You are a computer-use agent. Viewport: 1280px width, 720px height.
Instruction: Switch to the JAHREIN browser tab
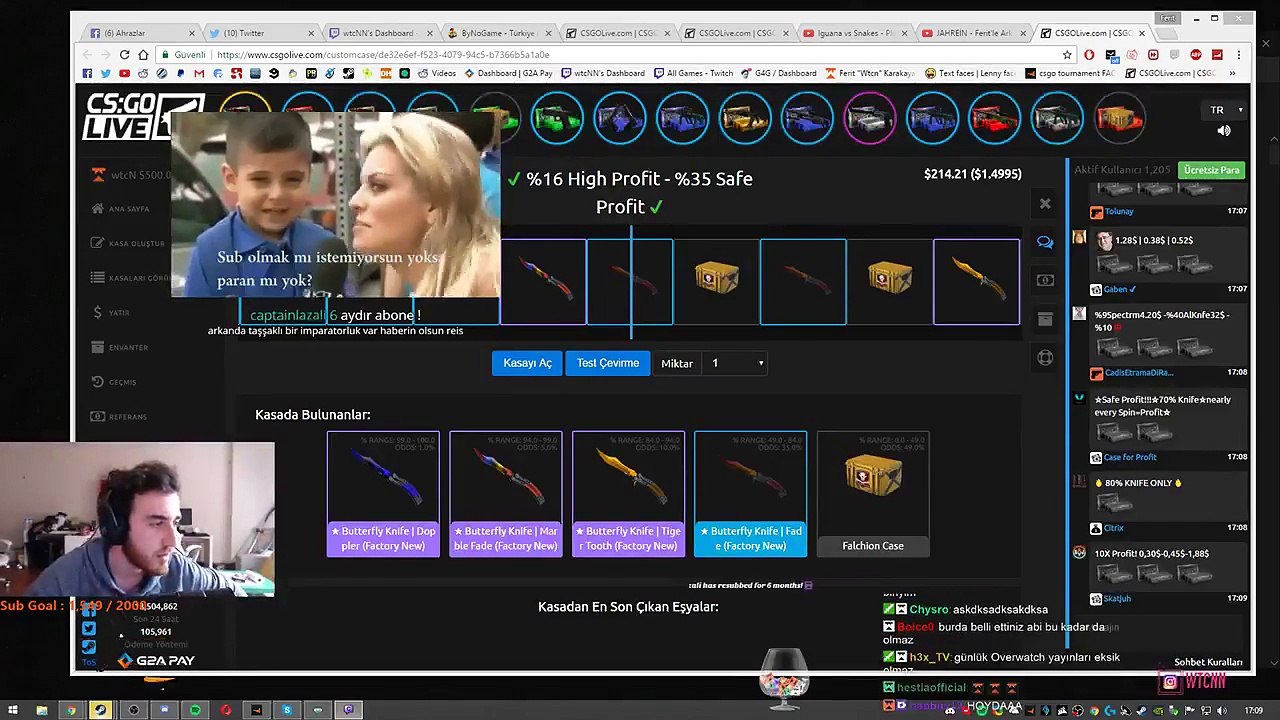pos(973,33)
